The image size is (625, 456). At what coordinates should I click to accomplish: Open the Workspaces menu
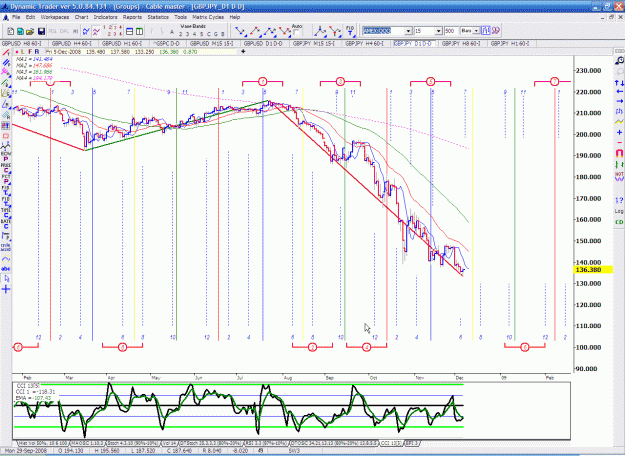coord(55,17)
